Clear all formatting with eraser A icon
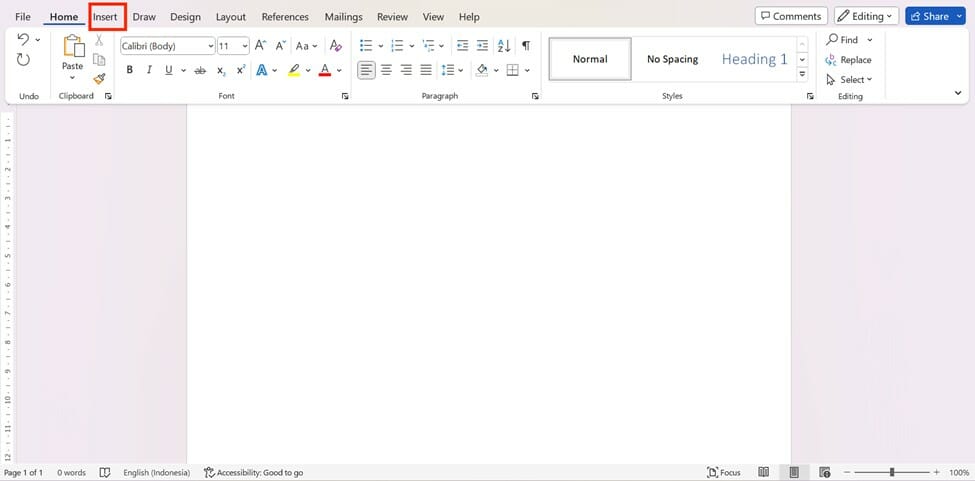This screenshot has width=975, height=481. [x=336, y=45]
